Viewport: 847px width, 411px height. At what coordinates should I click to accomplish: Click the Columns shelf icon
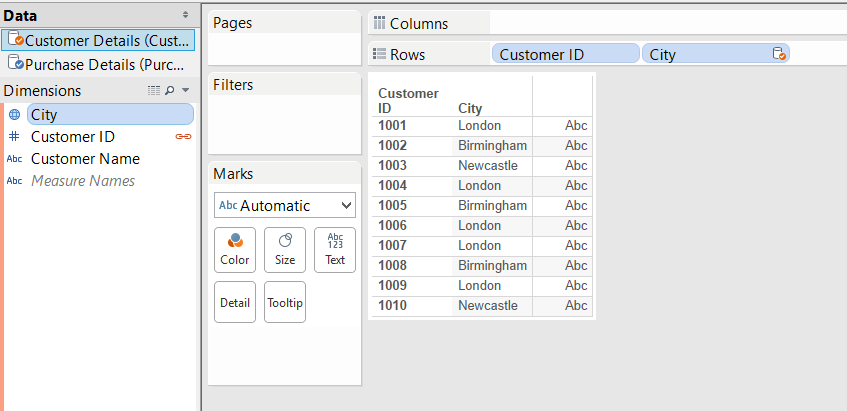pos(379,23)
